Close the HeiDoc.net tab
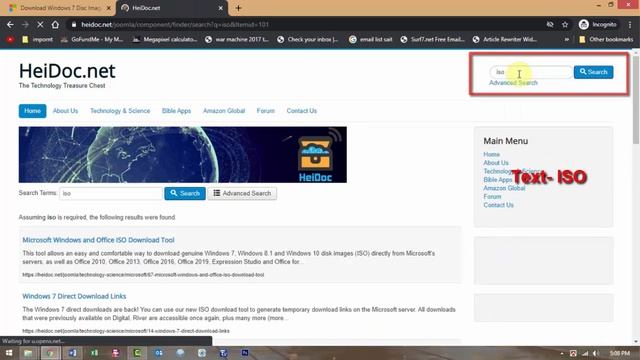The width and height of the screenshot is (640, 360). click(x=220, y=8)
